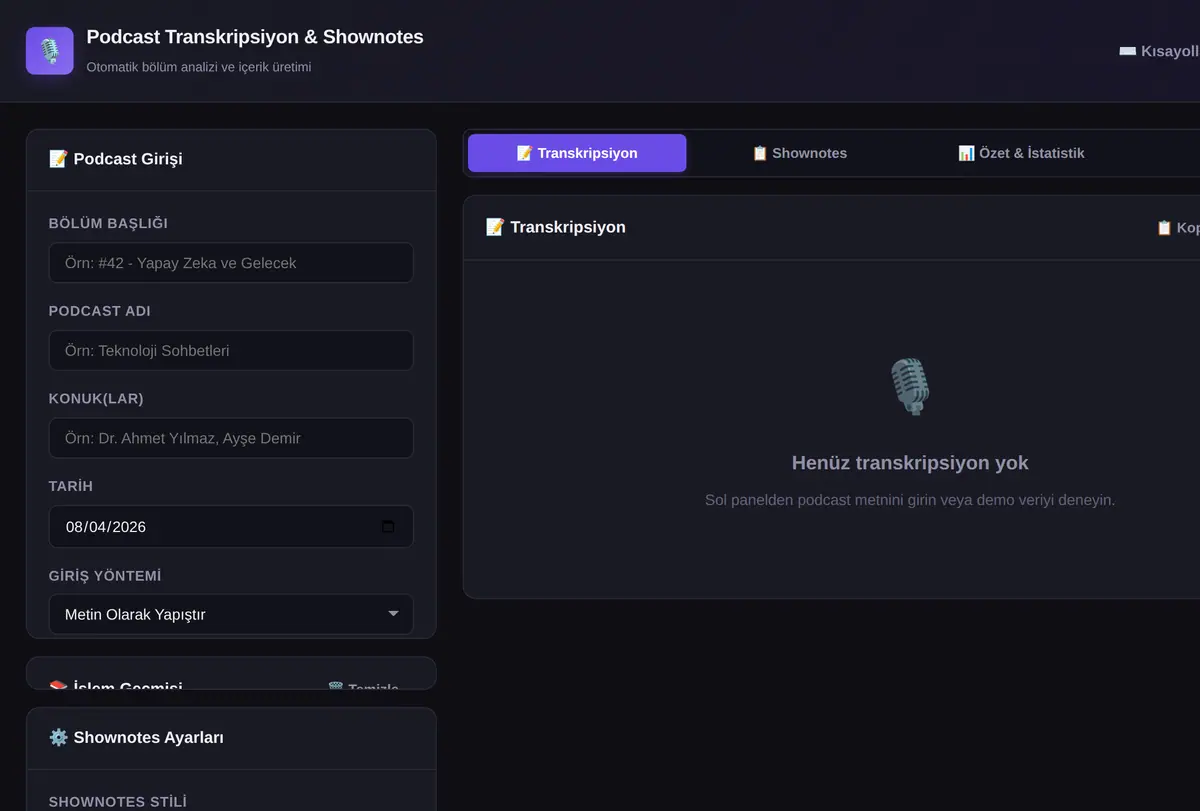This screenshot has width=1200, height=811.
Task: Click the 'Otomatik bölüm analizi' subtitle
Action: pos(199,67)
